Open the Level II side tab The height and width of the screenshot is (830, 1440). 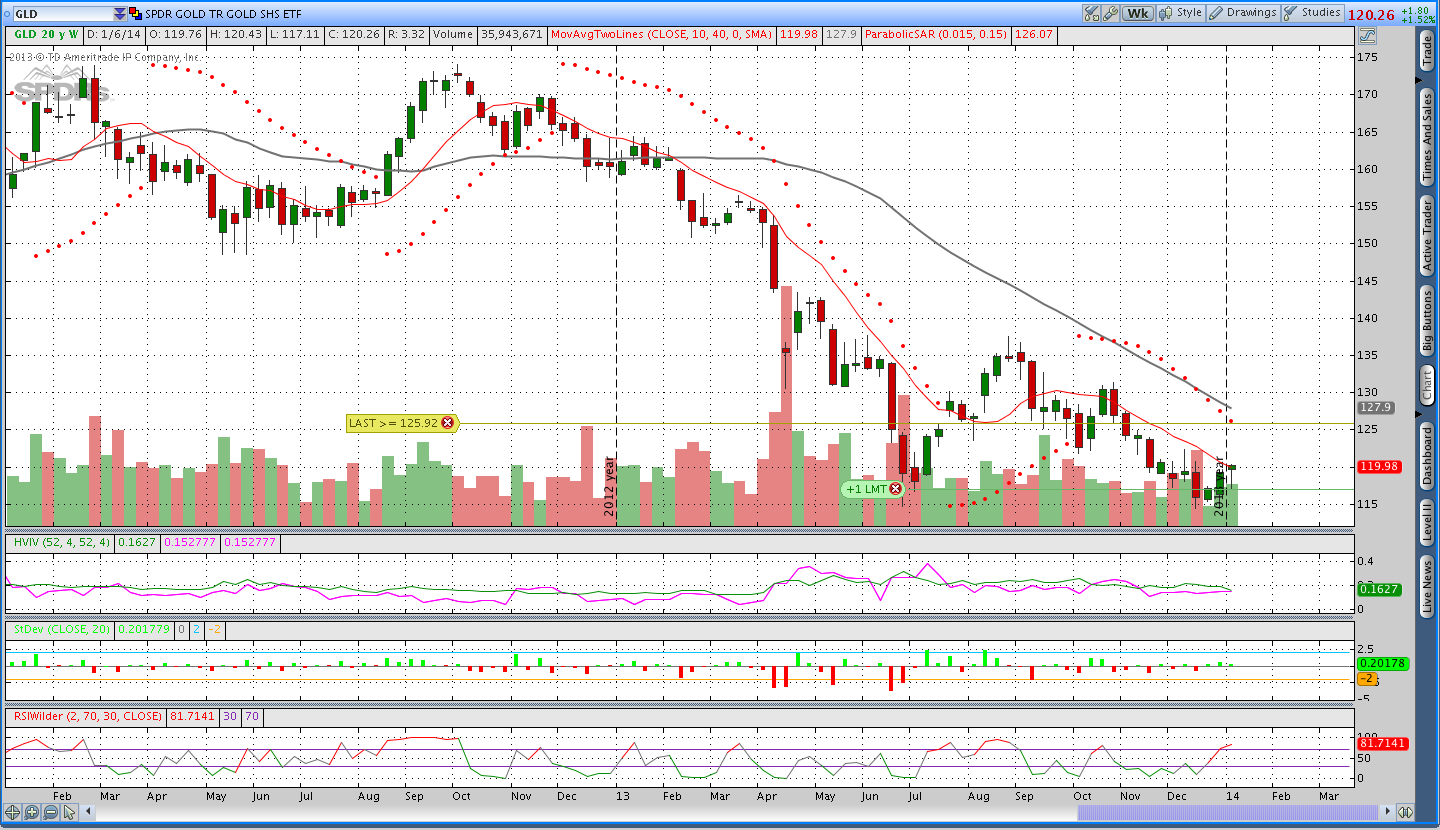1428,522
